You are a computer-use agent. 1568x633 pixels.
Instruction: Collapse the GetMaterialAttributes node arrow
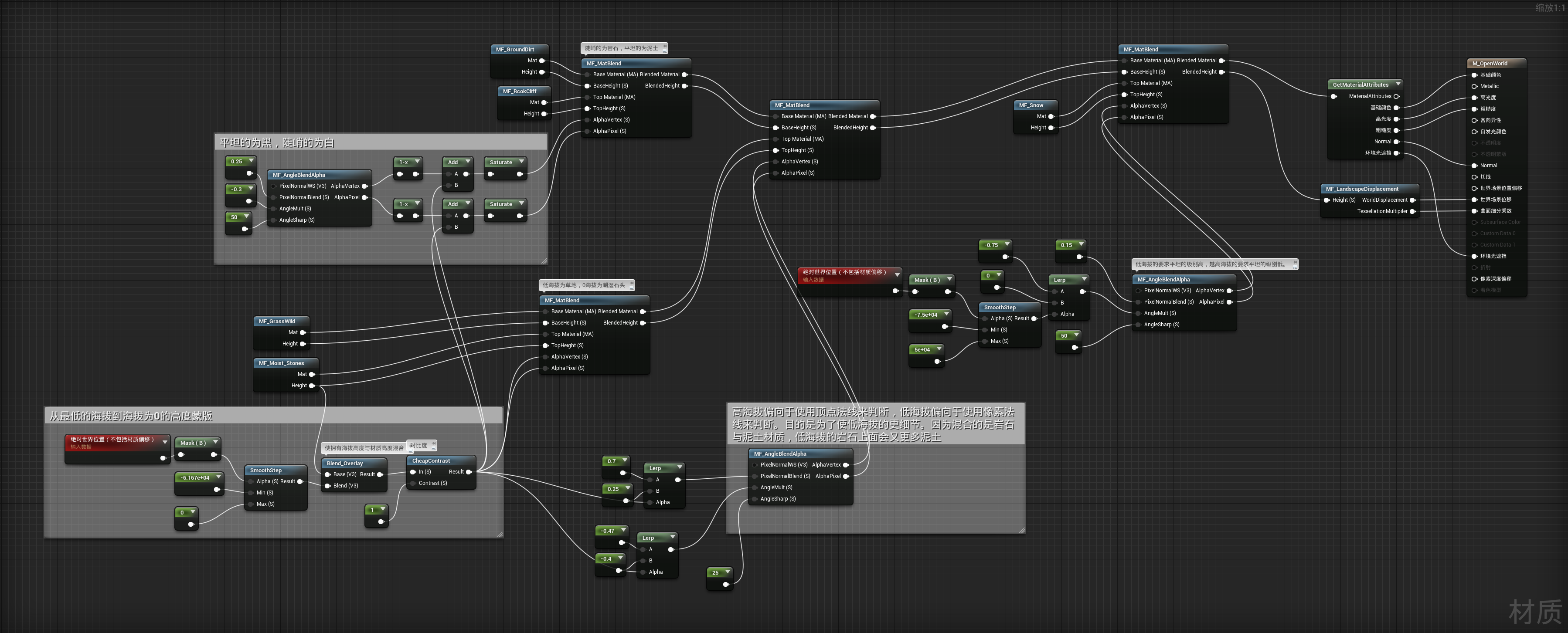(x=1398, y=84)
